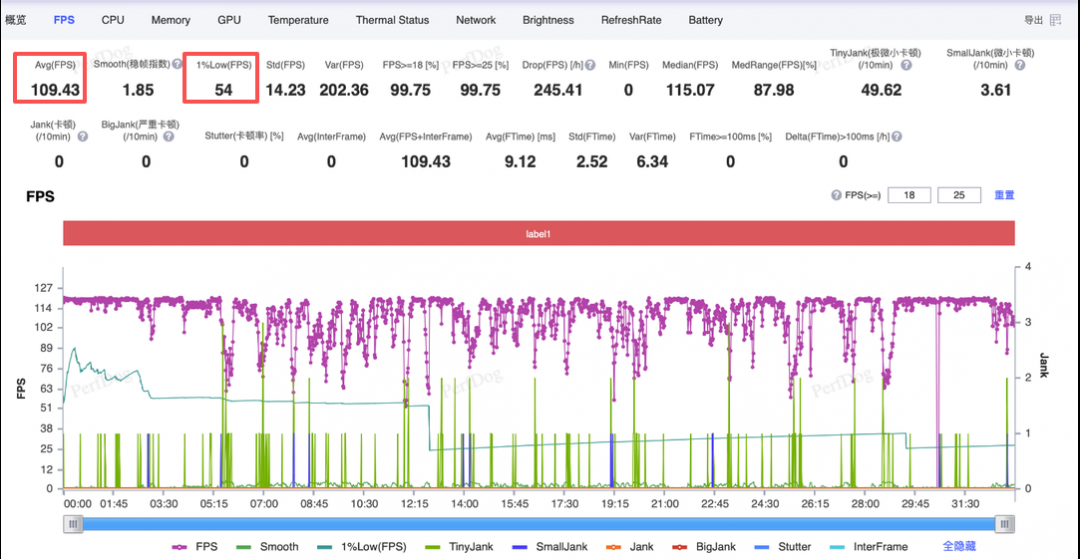Screen dimensions: 1080x559
Task: Toggle SmallJank series in legend
Action: pyautogui.click(x=550, y=547)
